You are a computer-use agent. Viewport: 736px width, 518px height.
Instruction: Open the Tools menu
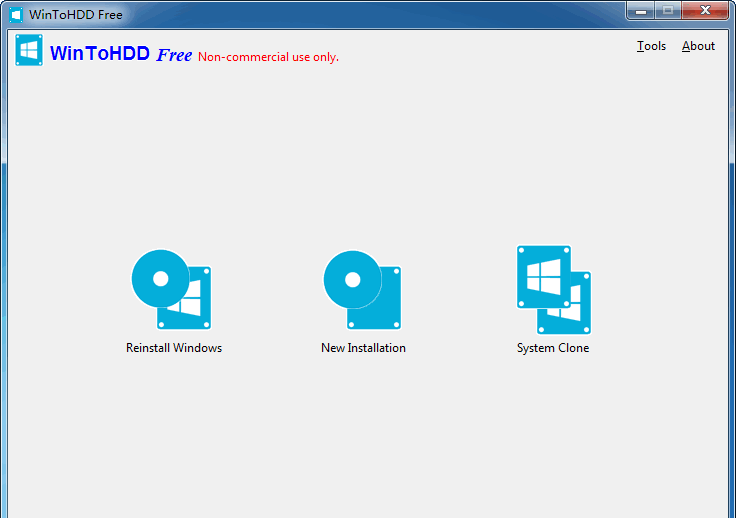(x=651, y=46)
